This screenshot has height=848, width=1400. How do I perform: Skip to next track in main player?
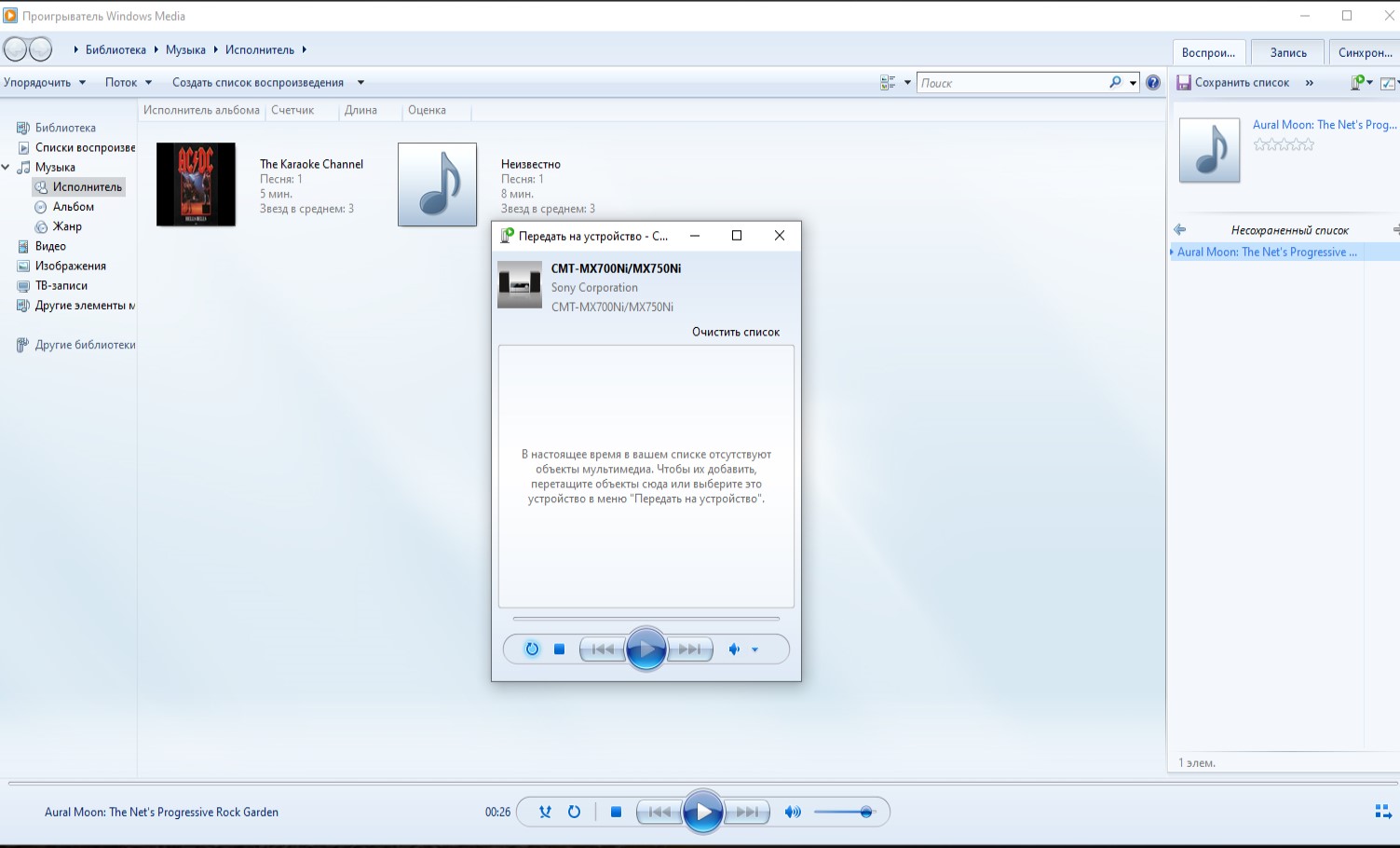[748, 812]
